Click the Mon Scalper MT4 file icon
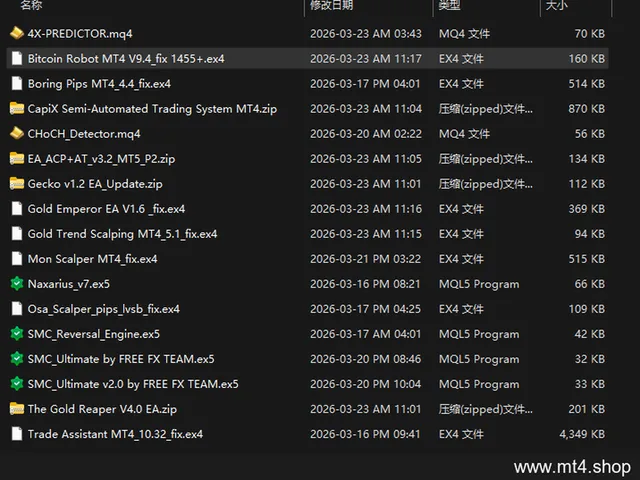 pyautogui.click(x=17, y=259)
